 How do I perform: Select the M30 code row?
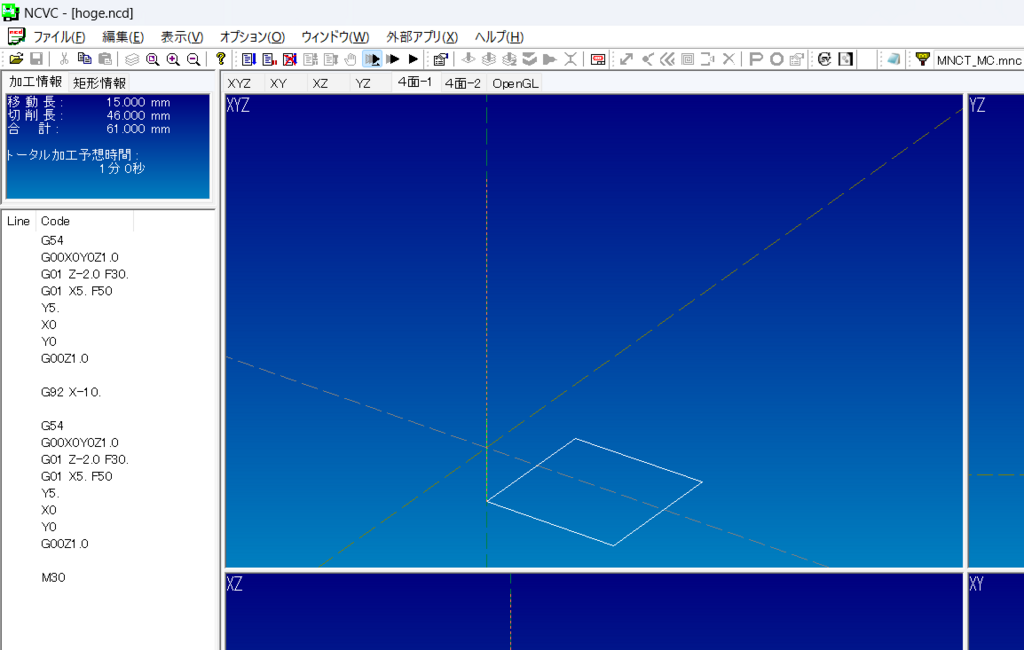coord(53,577)
